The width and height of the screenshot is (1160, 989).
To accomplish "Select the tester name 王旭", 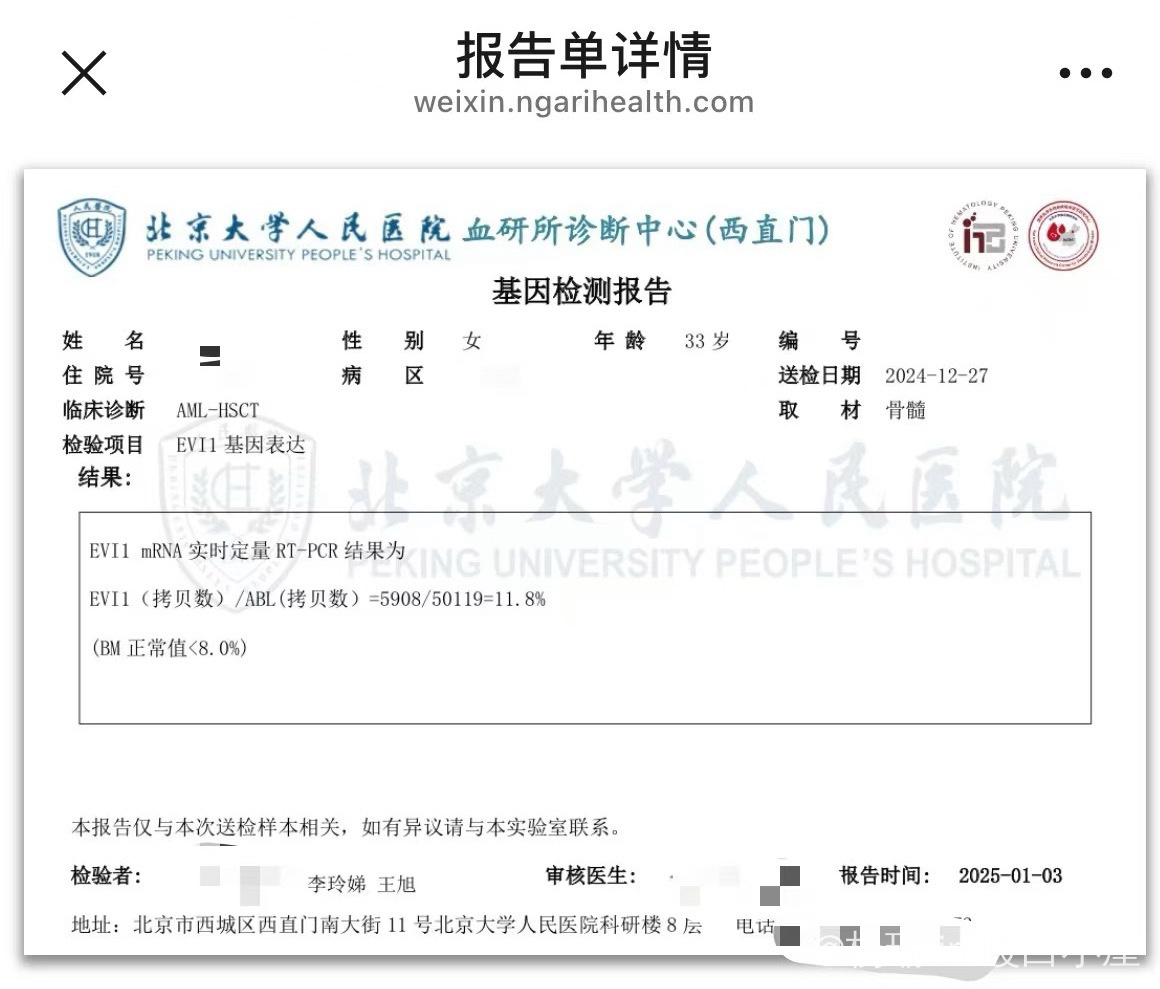I will (x=397, y=884).
